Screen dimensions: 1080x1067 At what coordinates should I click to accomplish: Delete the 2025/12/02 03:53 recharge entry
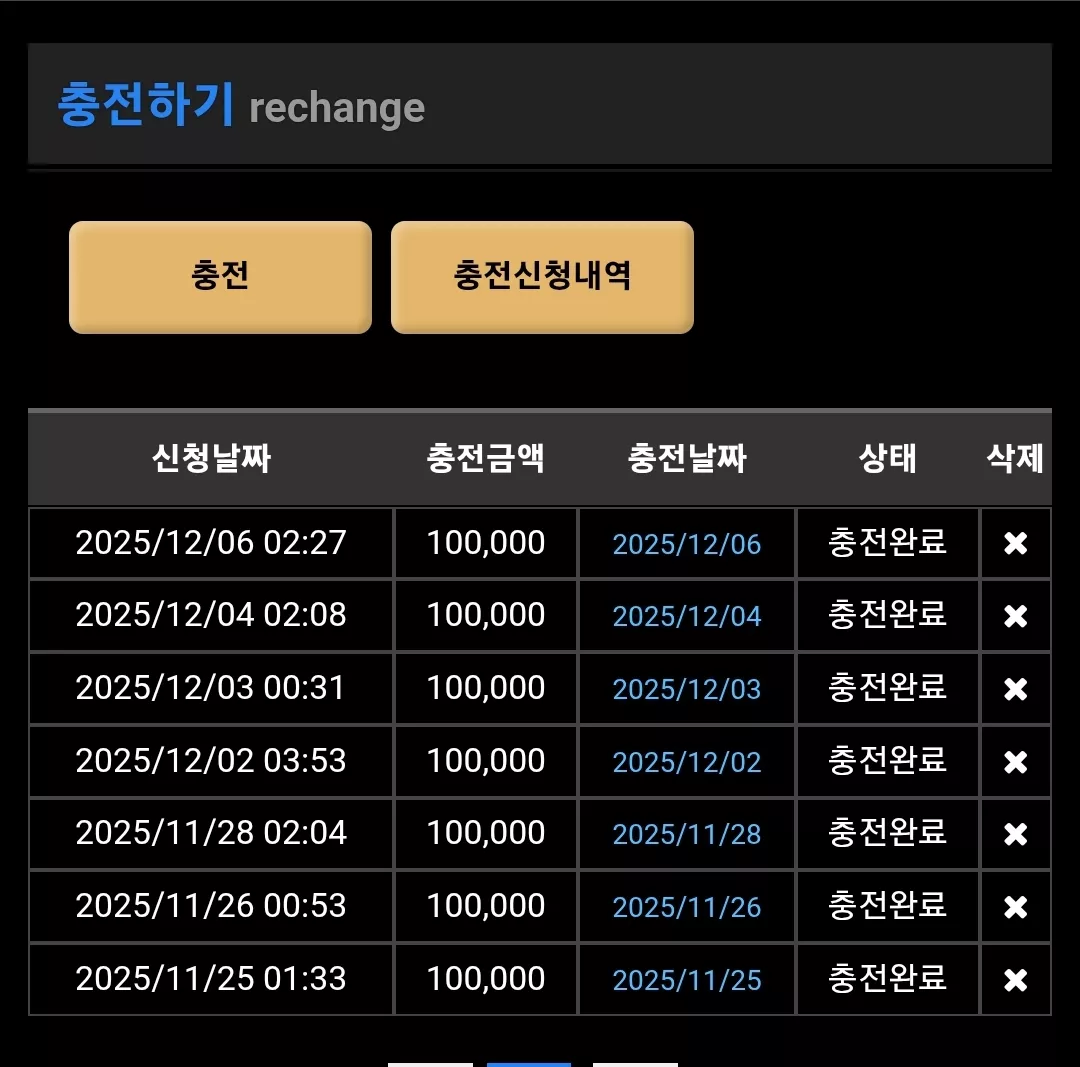[1015, 762]
